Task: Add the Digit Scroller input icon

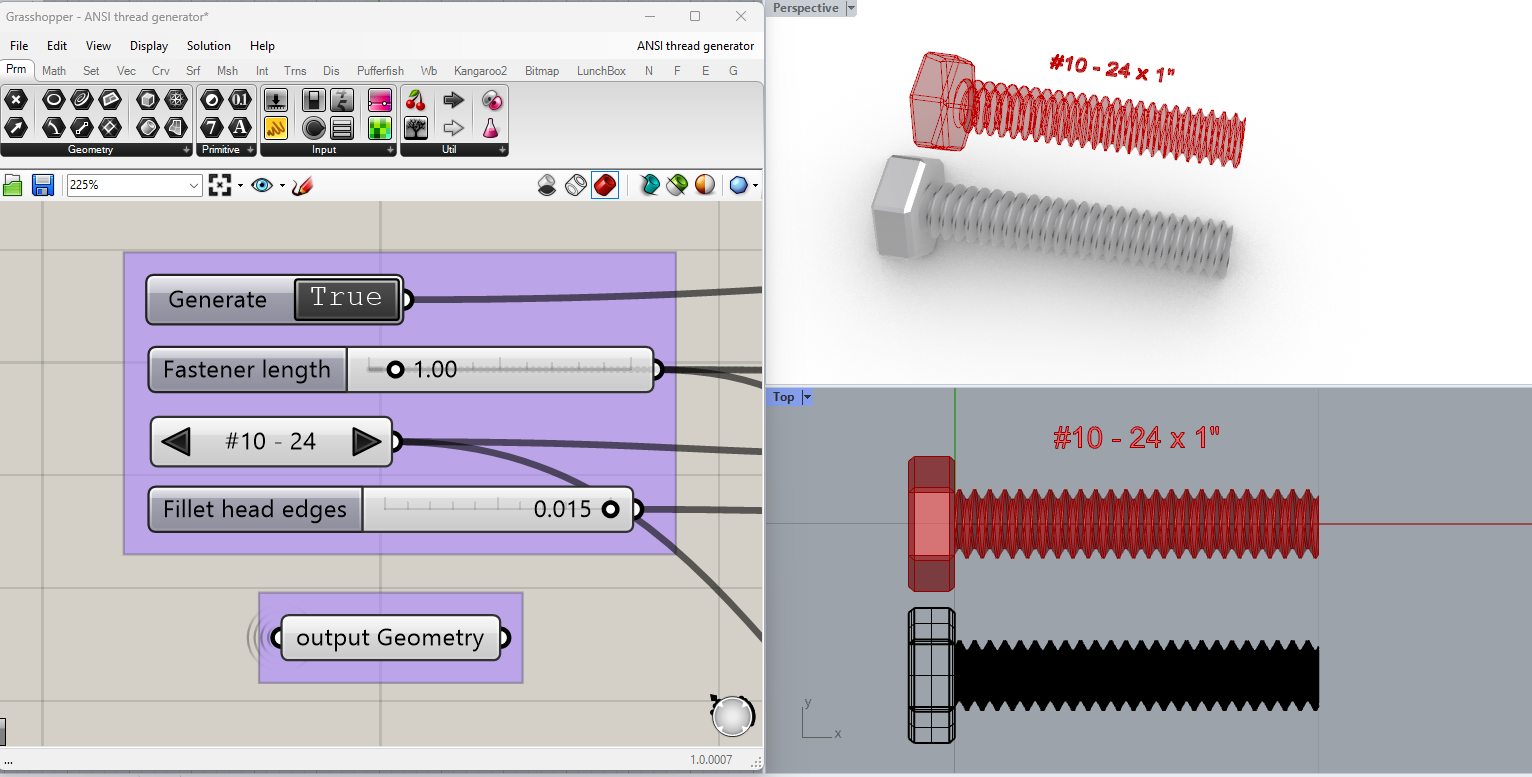Action: coord(342,99)
